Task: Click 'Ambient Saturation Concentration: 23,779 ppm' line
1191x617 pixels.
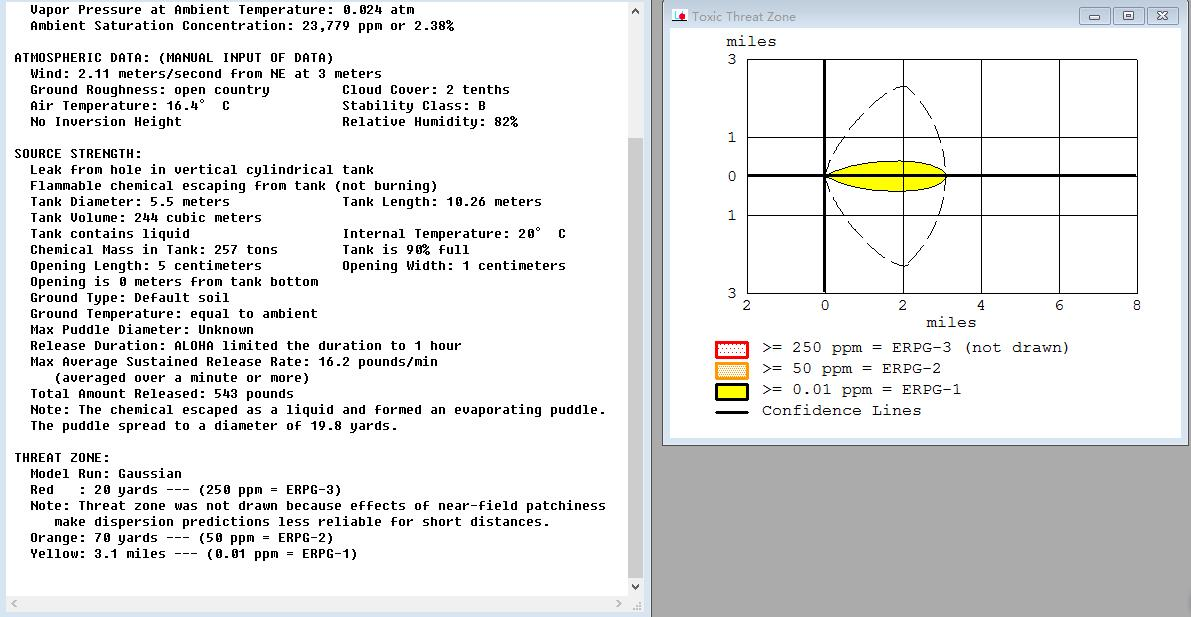Action: point(242,26)
